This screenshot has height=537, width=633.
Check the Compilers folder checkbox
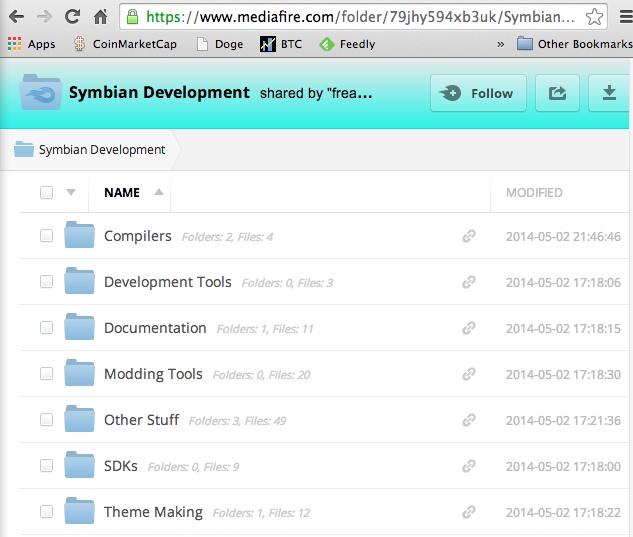[x=46, y=235]
